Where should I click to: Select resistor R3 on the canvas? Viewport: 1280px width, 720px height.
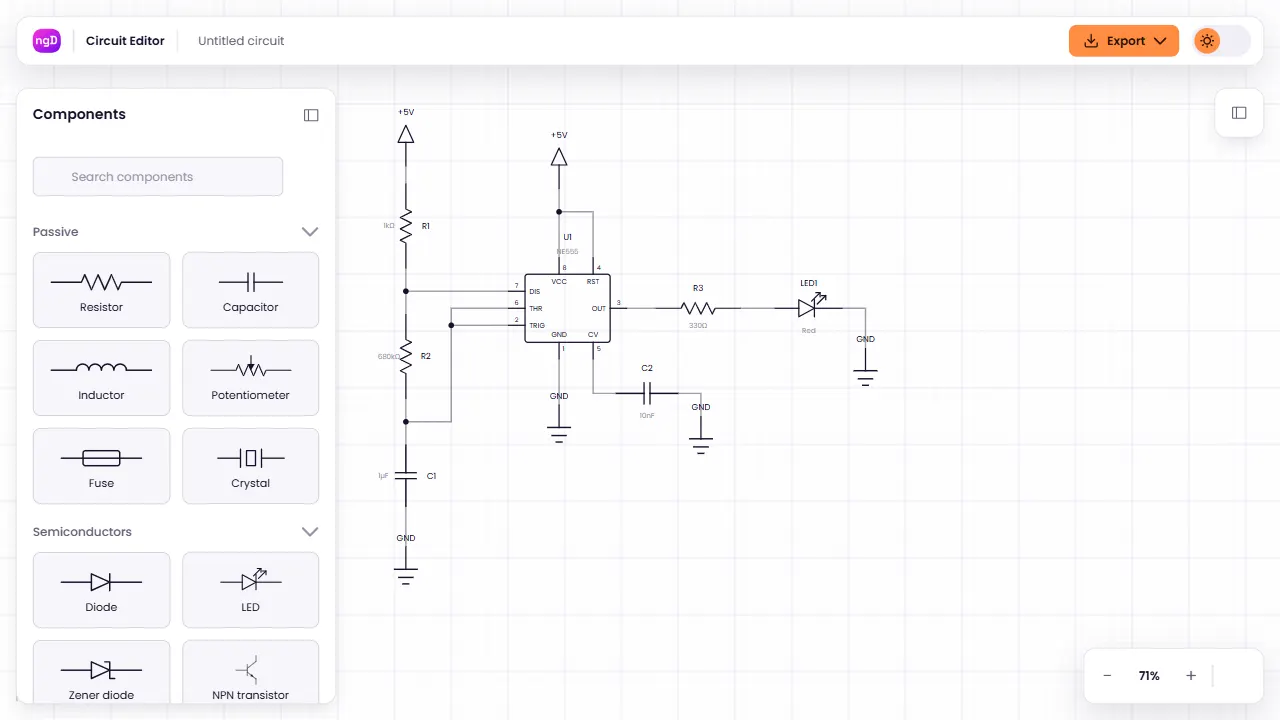click(x=698, y=308)
